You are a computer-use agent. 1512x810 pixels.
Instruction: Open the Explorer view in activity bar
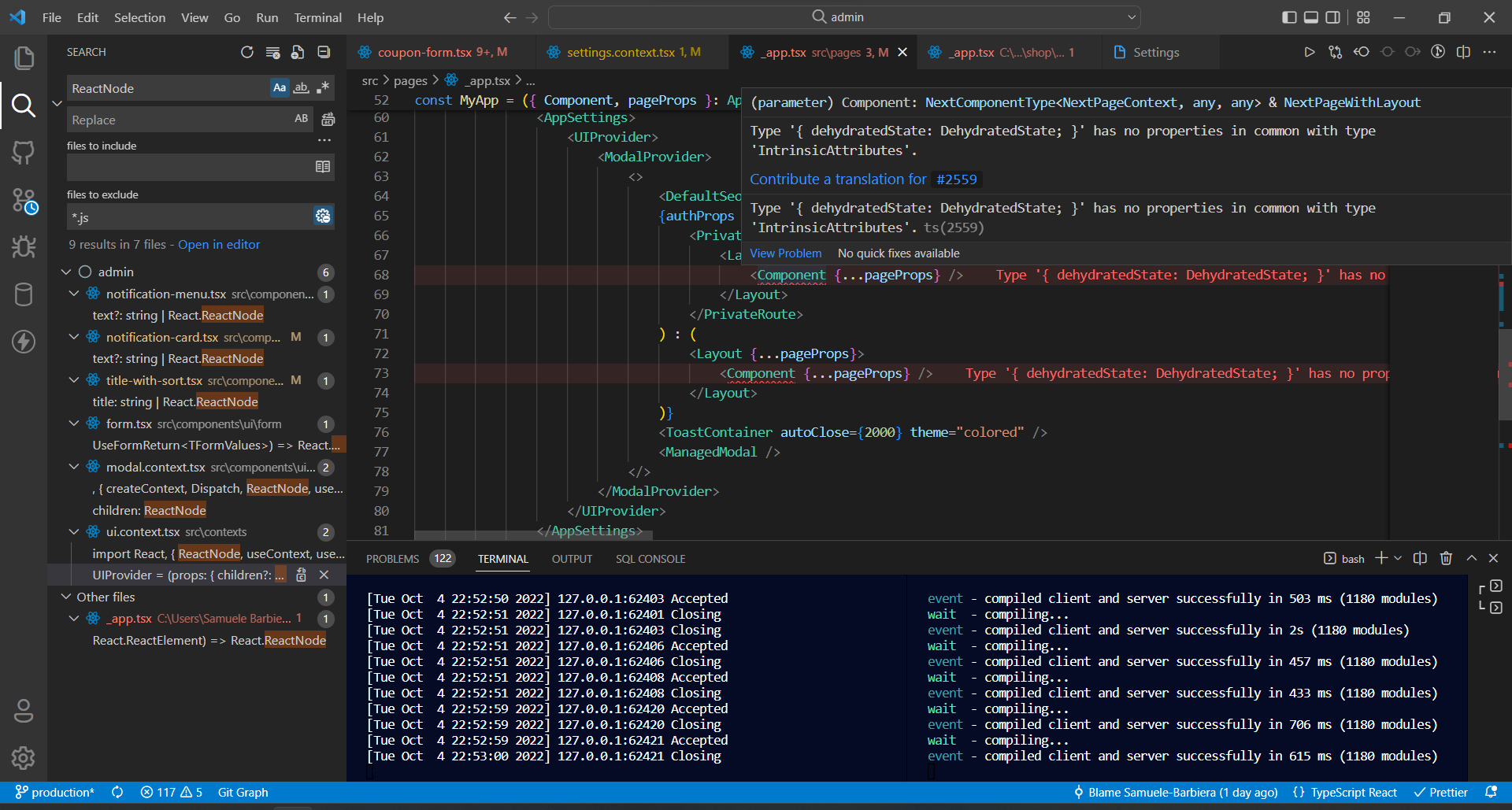(x=24, y=57)
